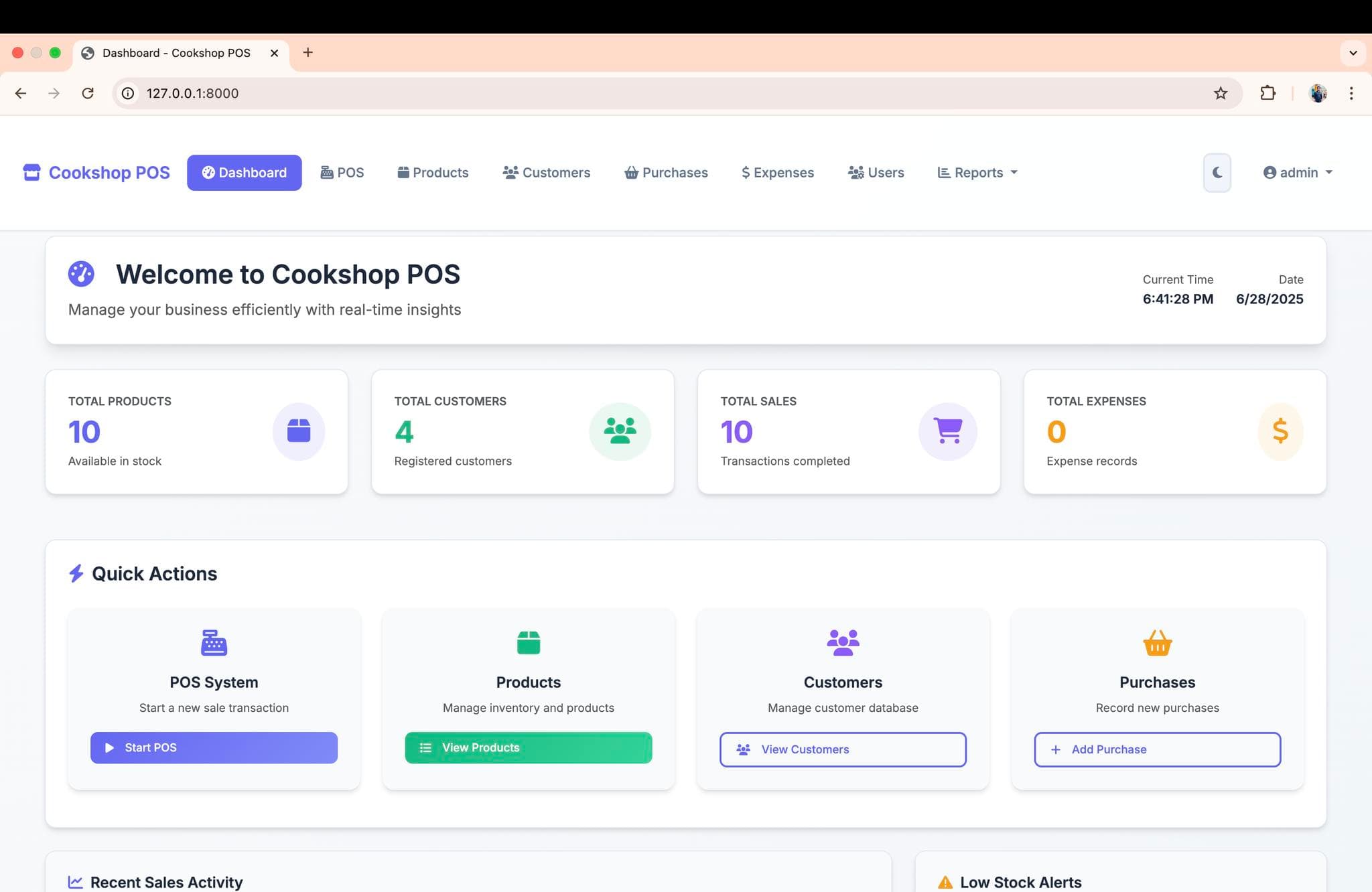Click the people icon in Total Customers card
The image size is (1372, 892).
tap(620, 431)
